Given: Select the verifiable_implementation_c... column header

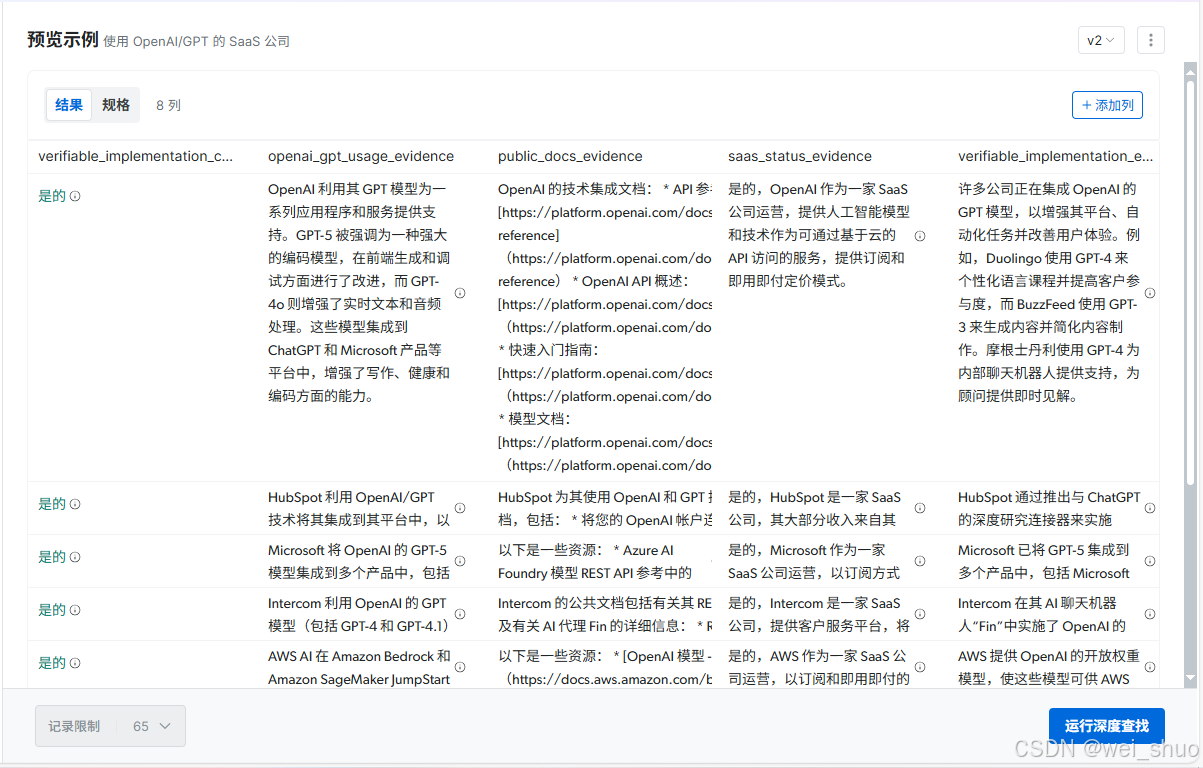Looking at the screenshot, I should tap(135, 156).
